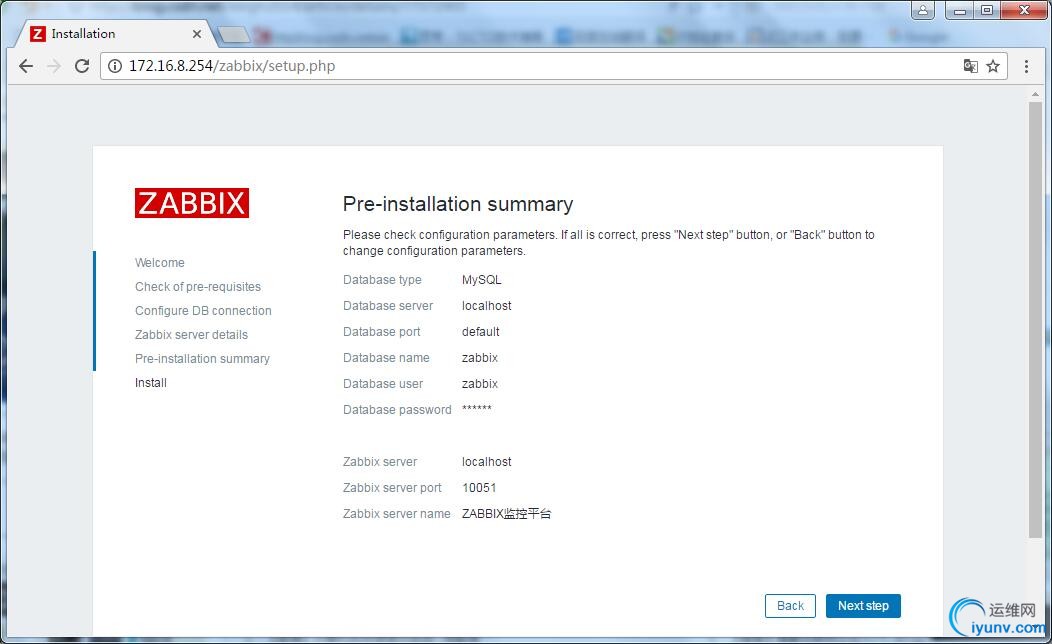Image resolution: width=1052 pixels, height=644 pixels.
Task: Click the page vertical scrollbar
Action: (1035, 319)
